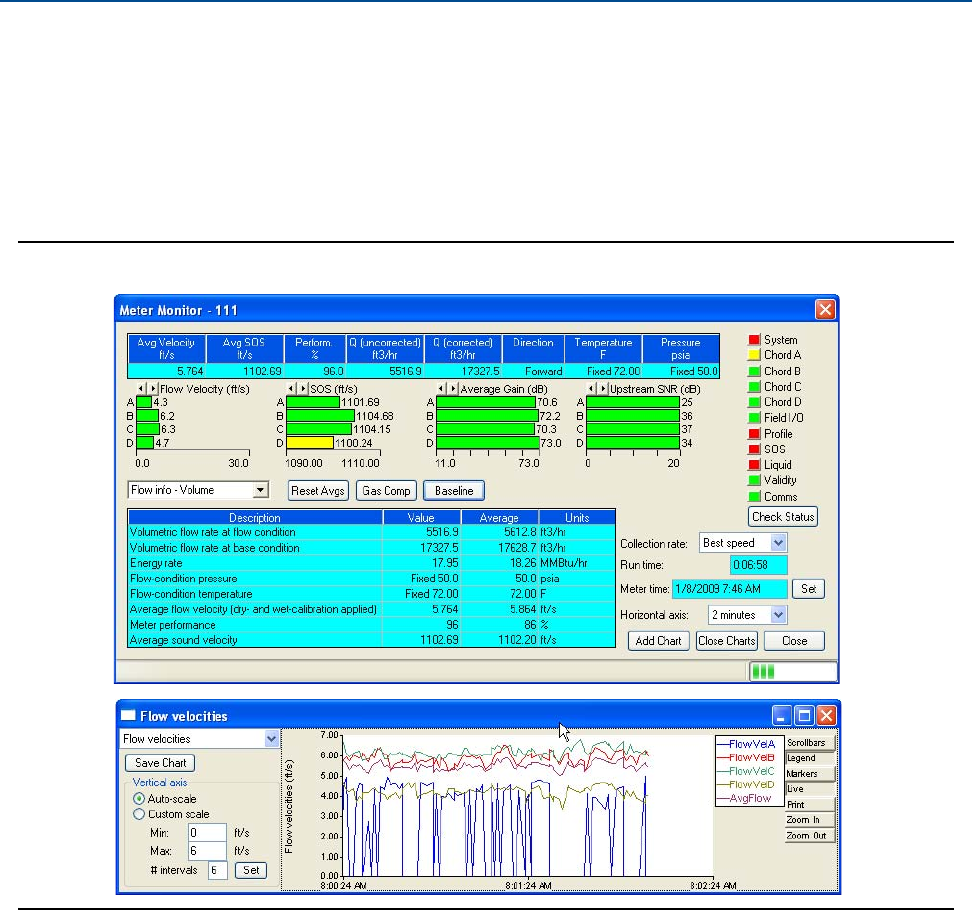Screen dimensions: 972x910
Task: Click the yellow Chord A status indicator
Action: [x=755, y=355]
